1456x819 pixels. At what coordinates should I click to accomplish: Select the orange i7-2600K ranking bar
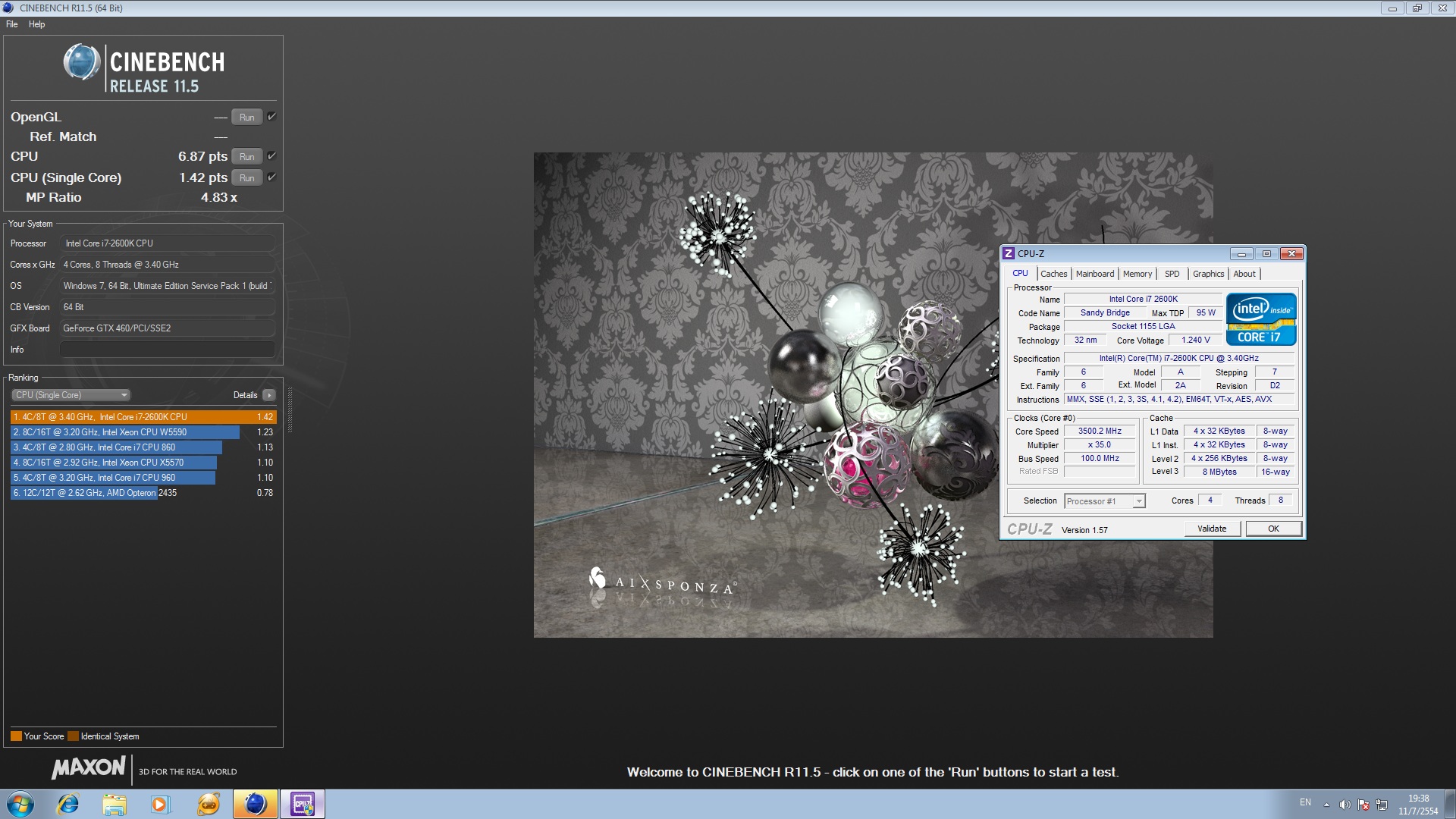[143, 417]
